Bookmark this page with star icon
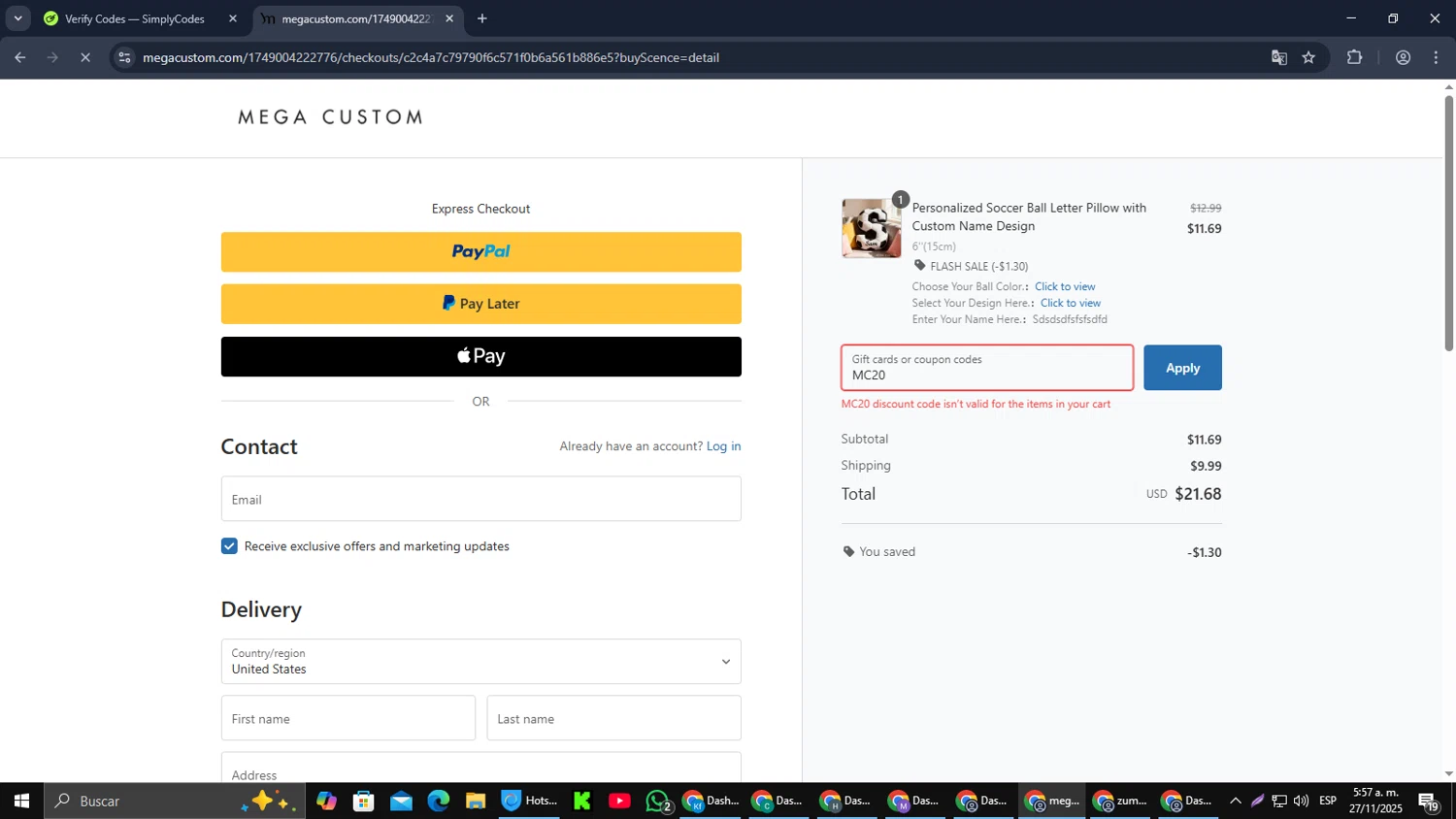The image size is (1456, 819). [1308, 57]
